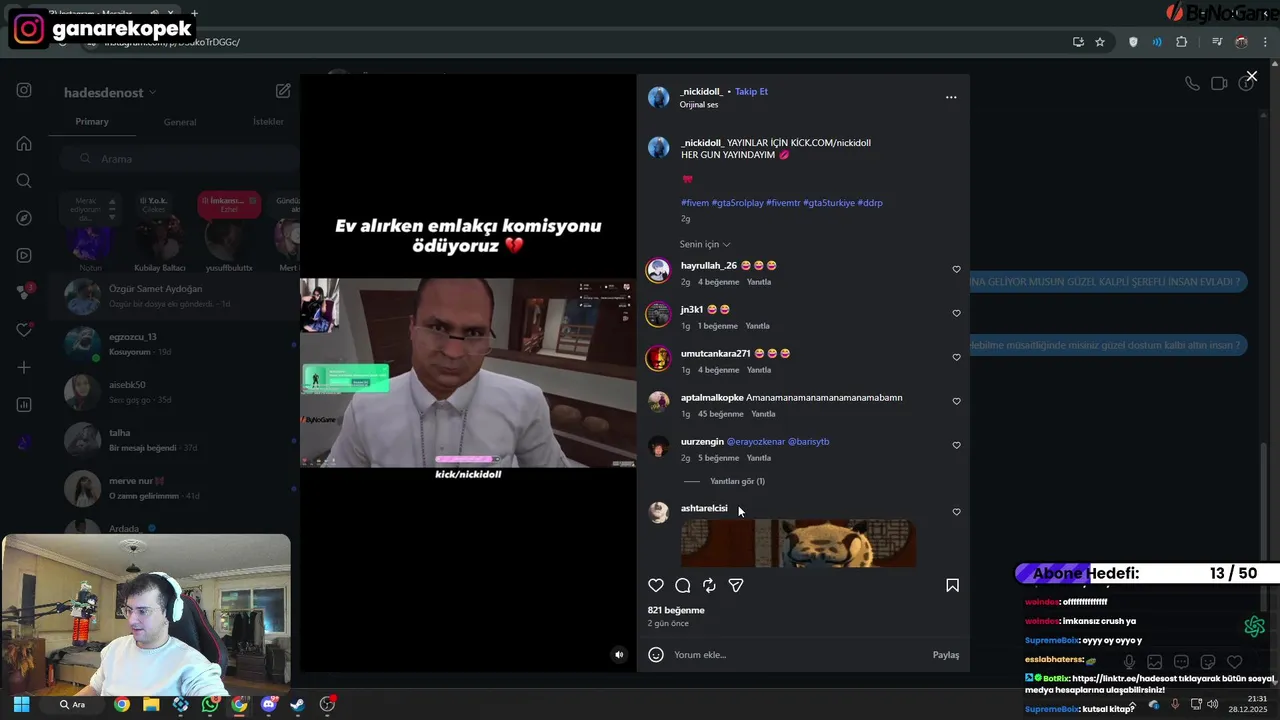Open emoji picker in comment box
The image size is (1280, 720).
point(656,655)
